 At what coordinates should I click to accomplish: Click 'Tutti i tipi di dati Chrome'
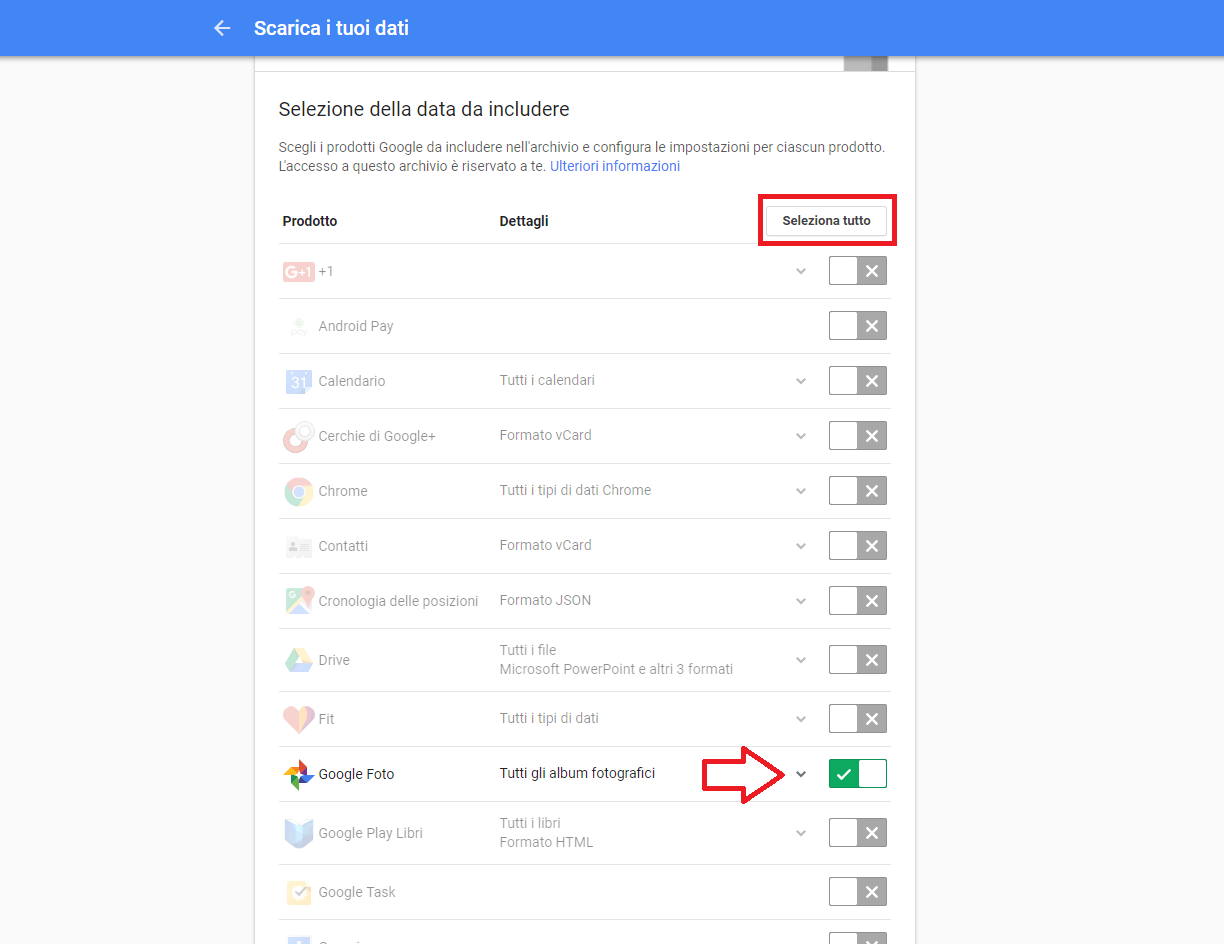point(575,490)
